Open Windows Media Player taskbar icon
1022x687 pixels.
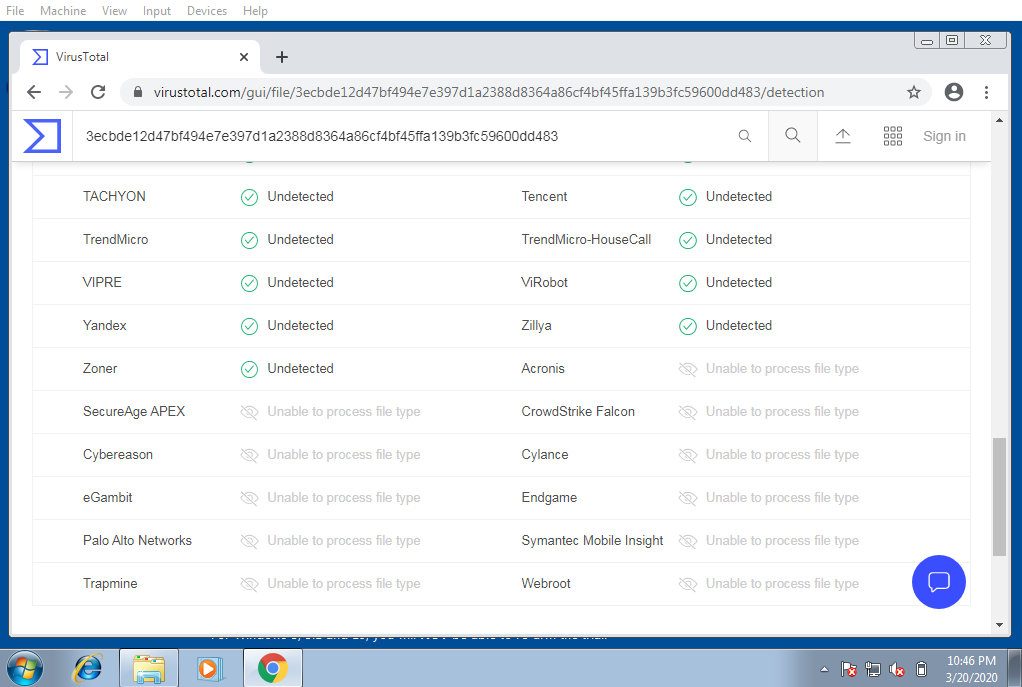(210, 668)
